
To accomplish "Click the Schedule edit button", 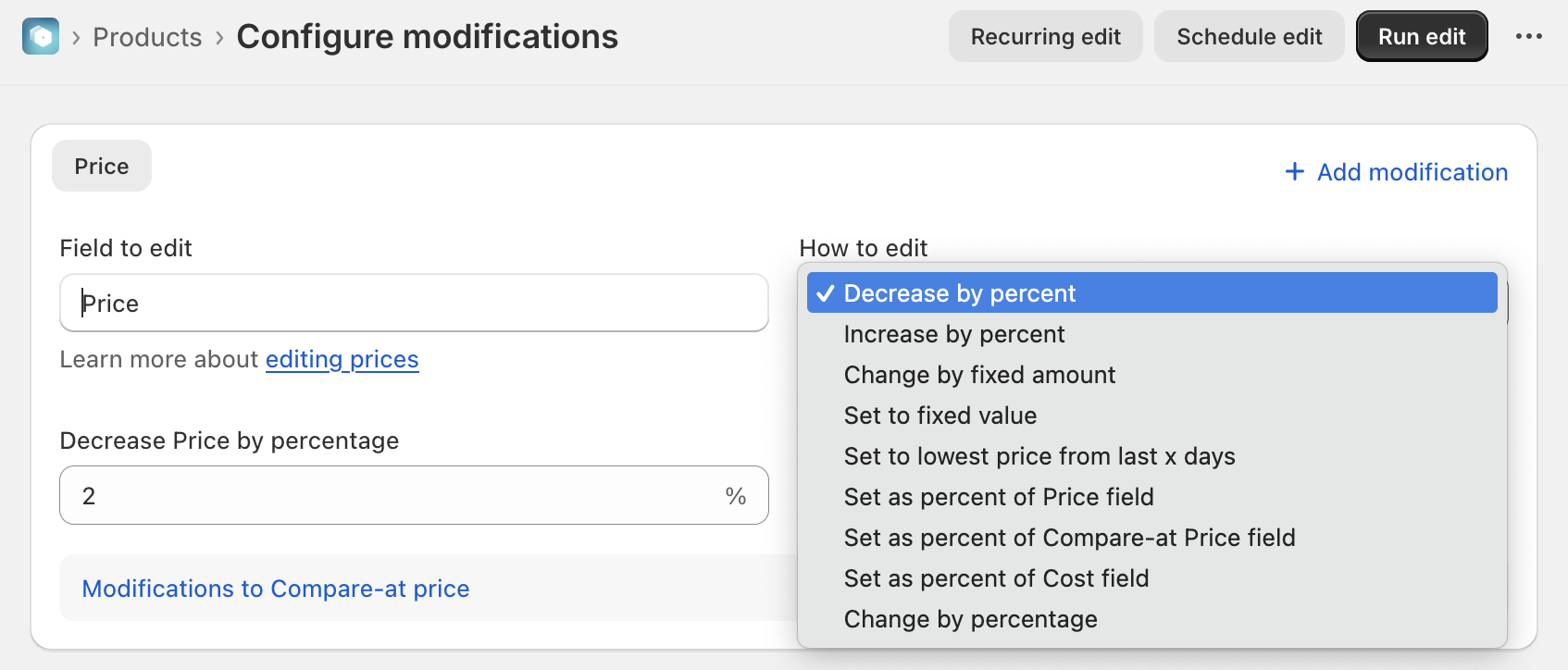I will pos(1249,37).
